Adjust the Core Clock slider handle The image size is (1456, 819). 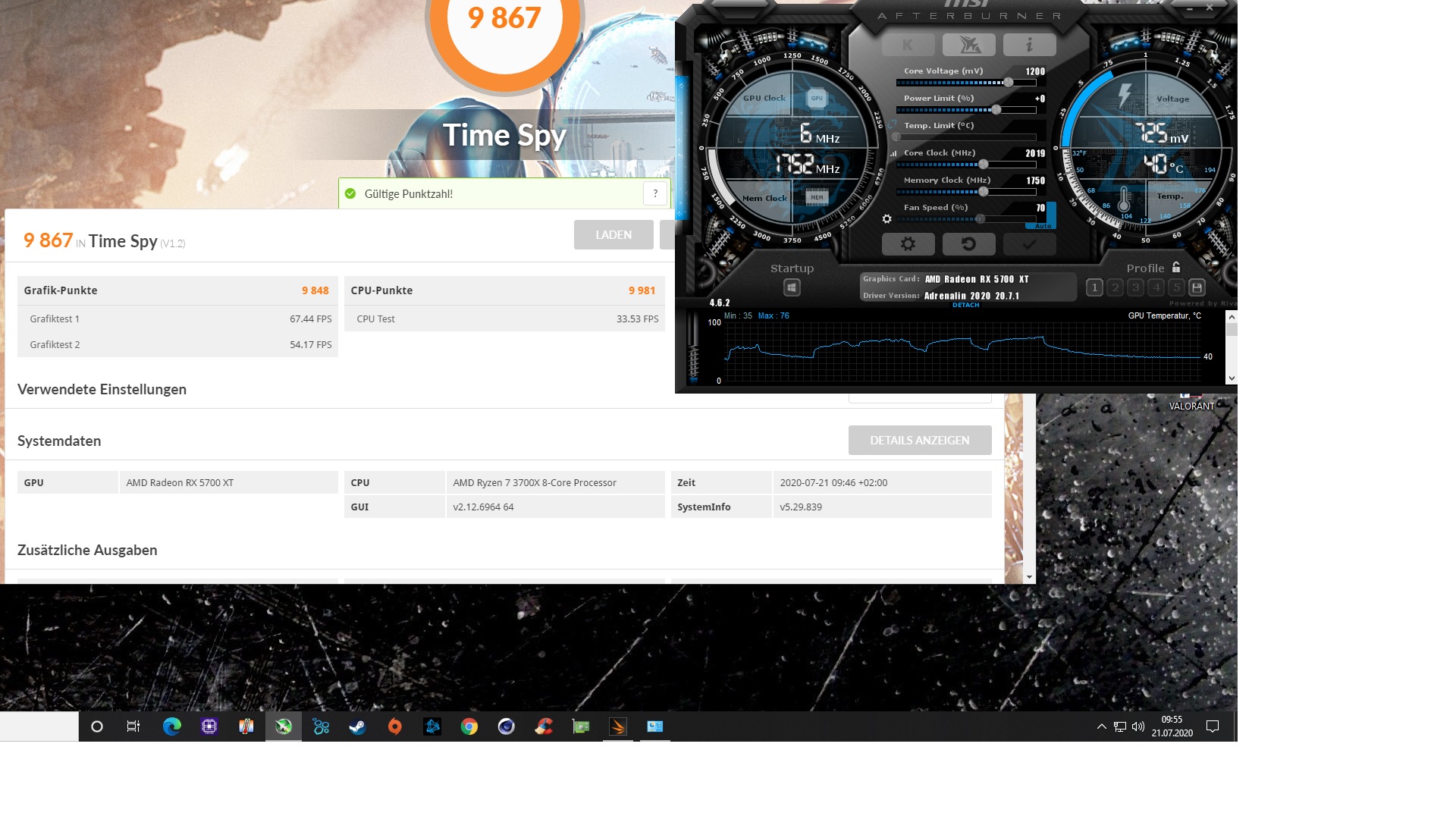[984, 165]
